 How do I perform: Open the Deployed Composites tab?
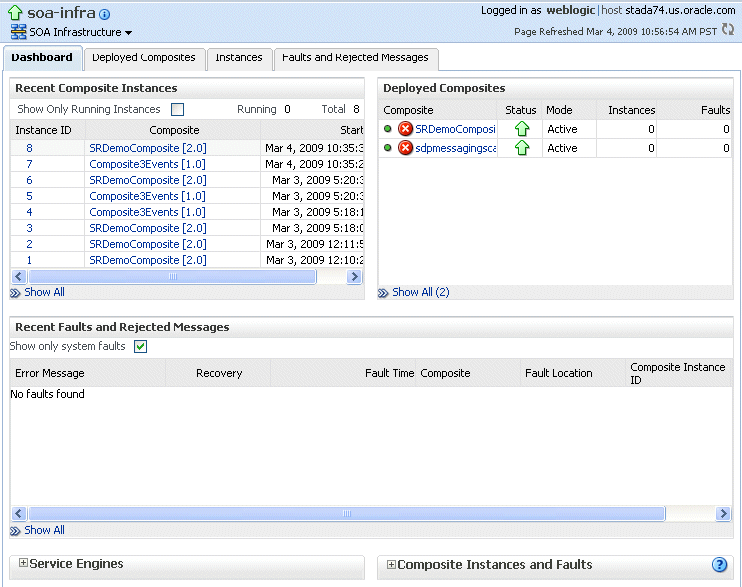click(x=144, y=58)
